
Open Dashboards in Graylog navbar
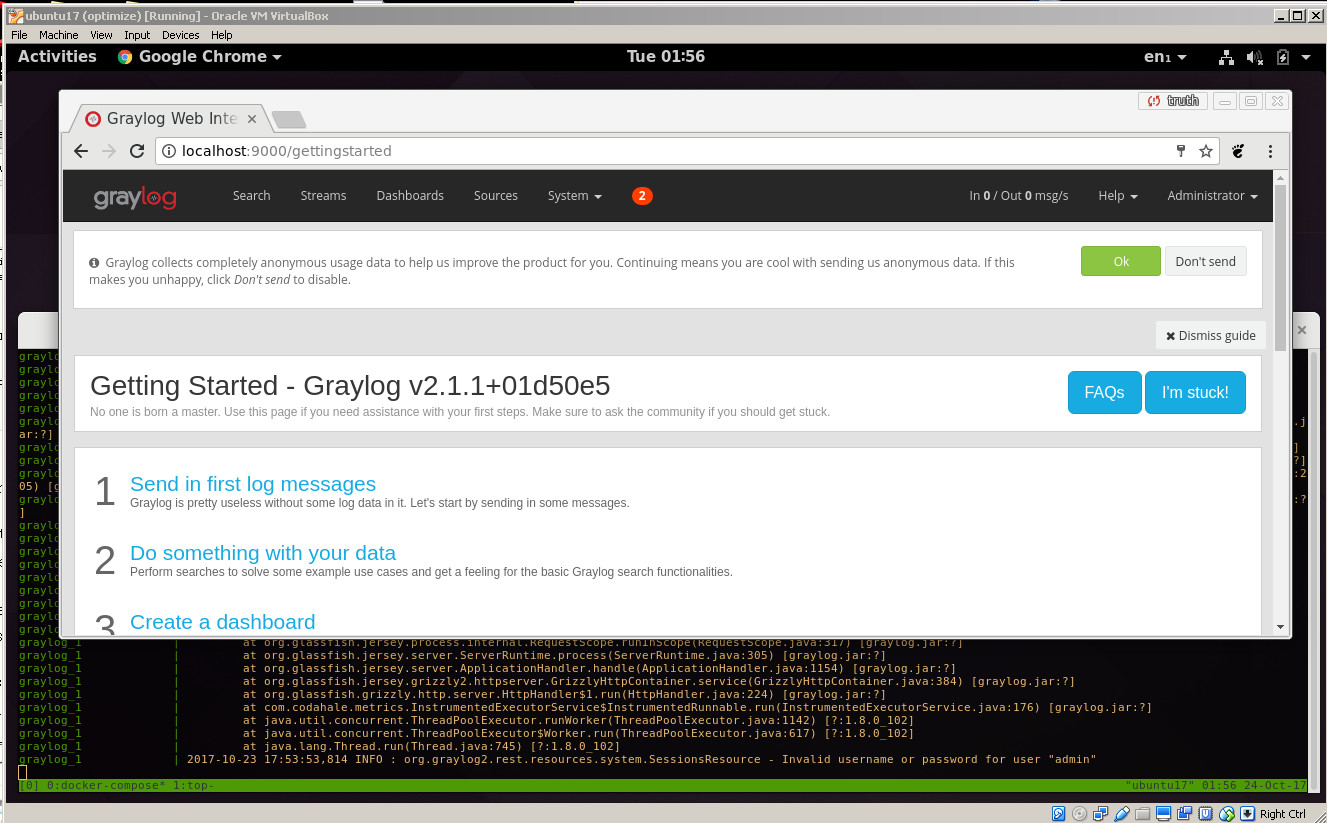(x=410, y=196)
